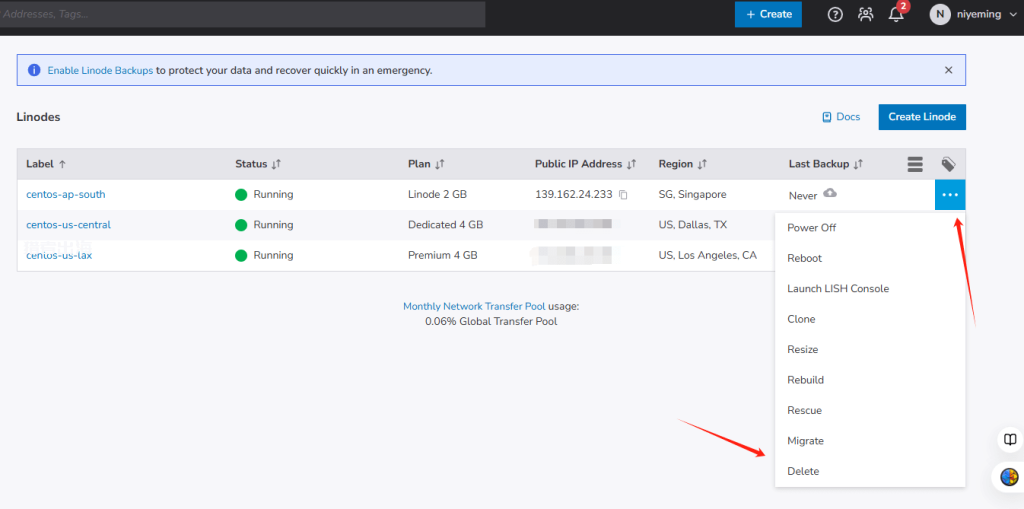Sort the table by Plan column
1024x509 pixels.
click(x=439, y=164)
